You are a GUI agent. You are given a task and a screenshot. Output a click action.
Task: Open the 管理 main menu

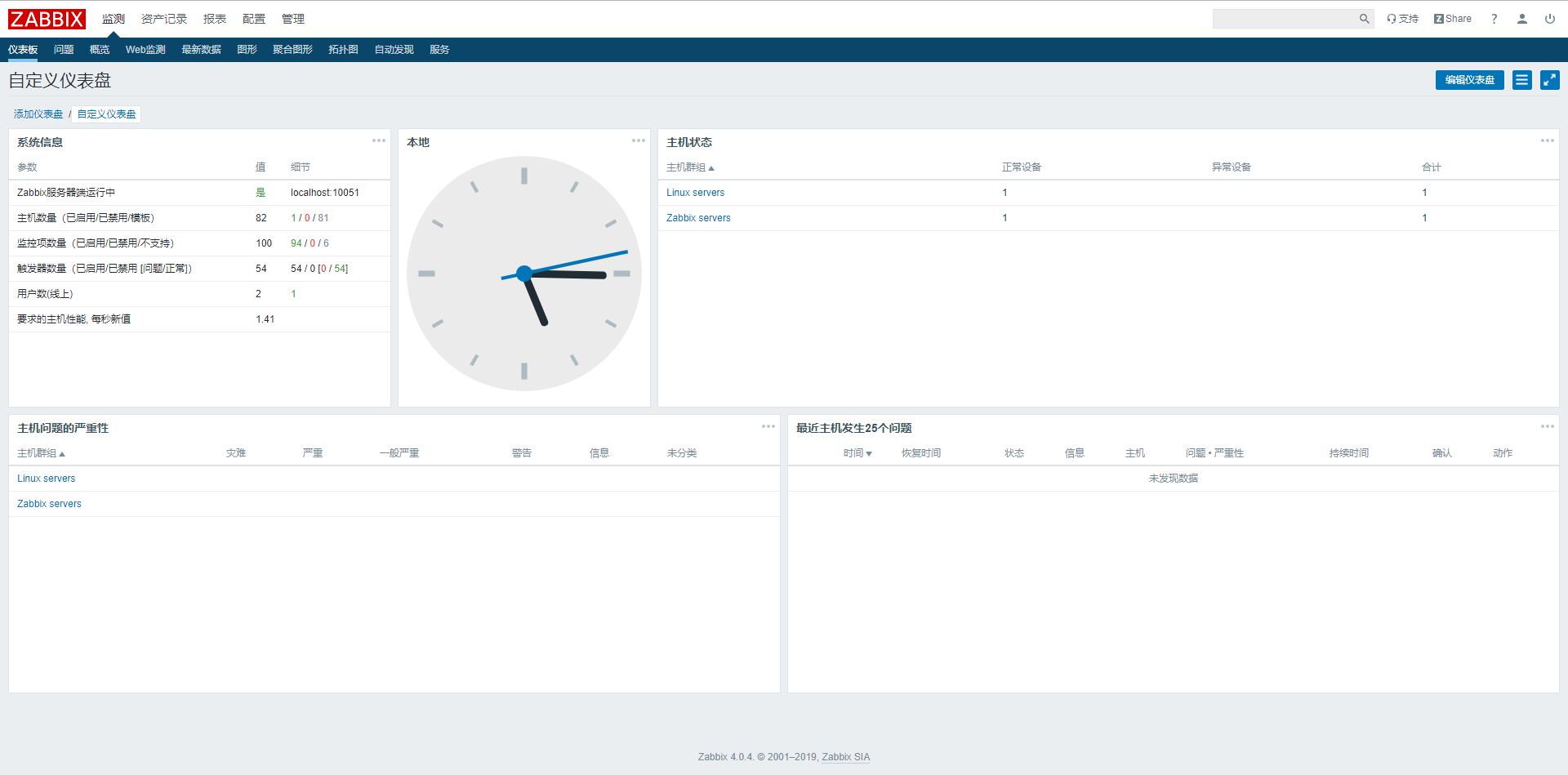[293, 19]
